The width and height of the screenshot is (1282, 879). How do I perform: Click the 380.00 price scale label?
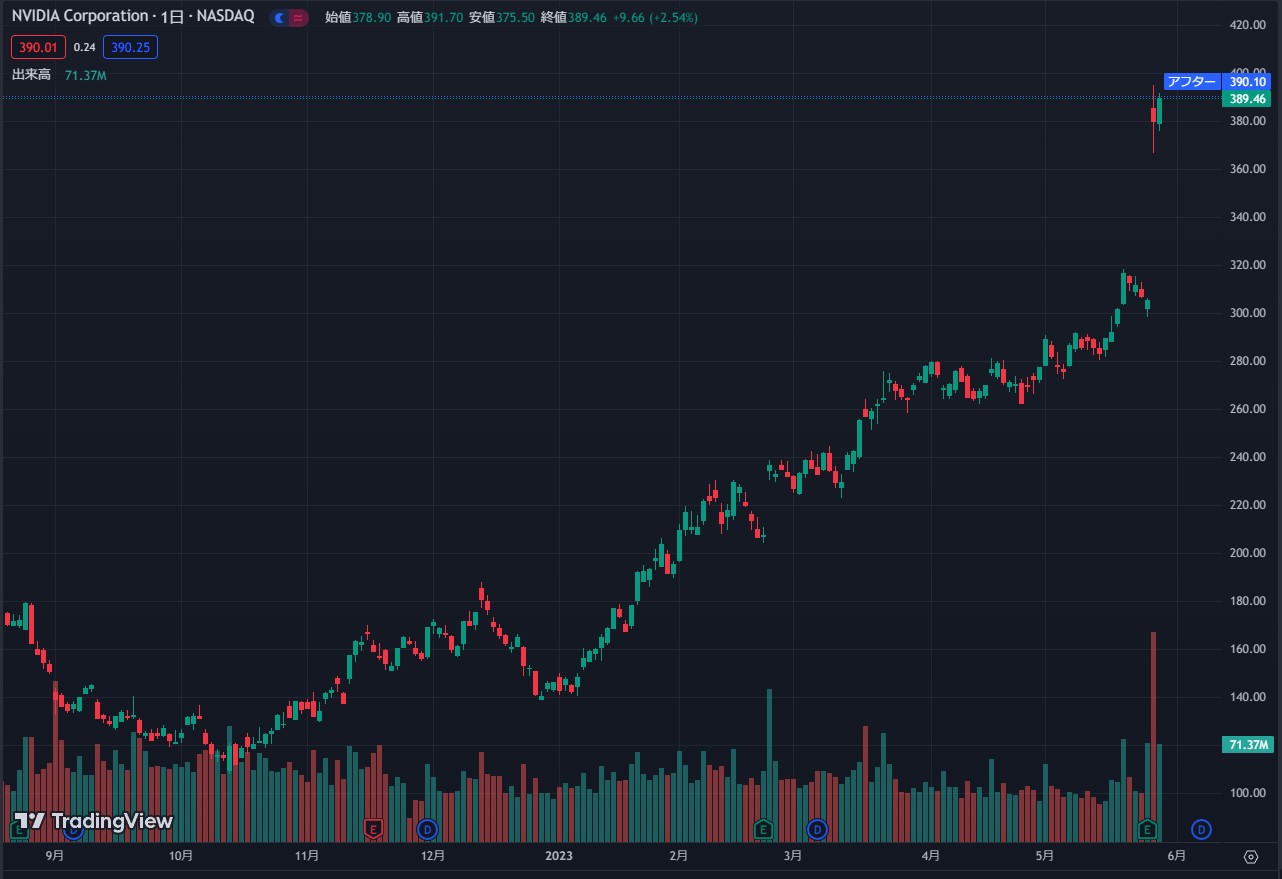click(x=1248, y=121)
